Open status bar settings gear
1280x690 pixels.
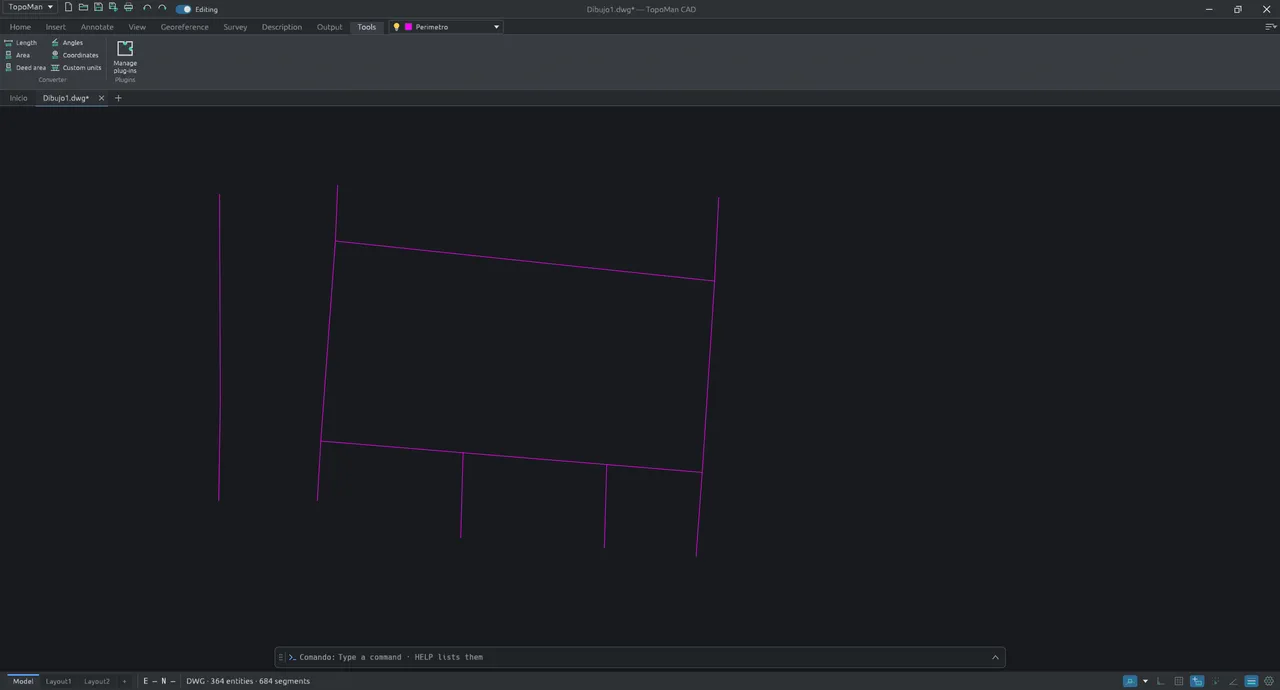tap(1269, 681)
